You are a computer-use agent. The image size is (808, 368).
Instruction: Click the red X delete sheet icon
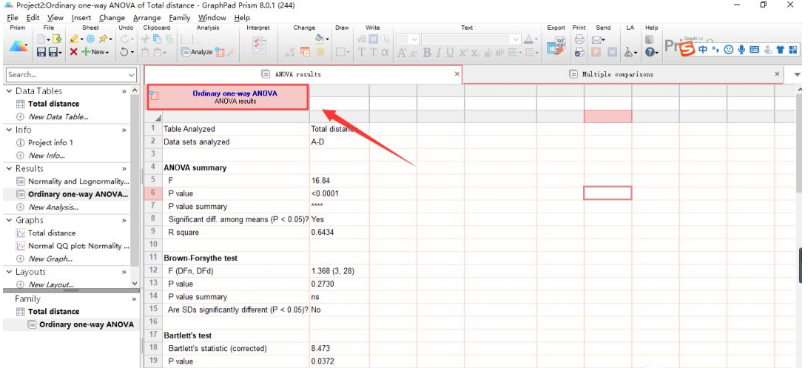tap(74, 52)
